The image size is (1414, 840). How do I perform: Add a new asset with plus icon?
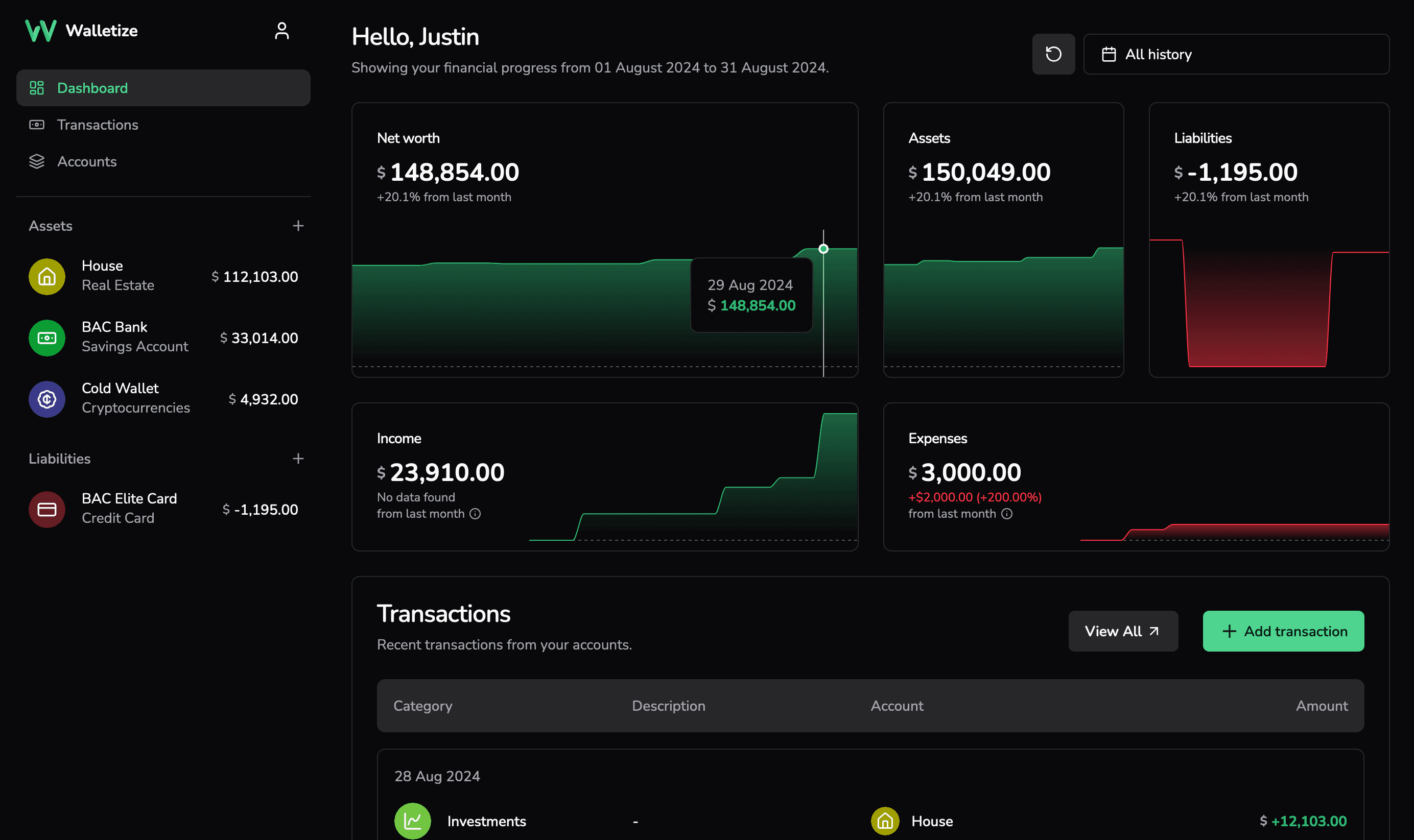[x=298, y=226]
